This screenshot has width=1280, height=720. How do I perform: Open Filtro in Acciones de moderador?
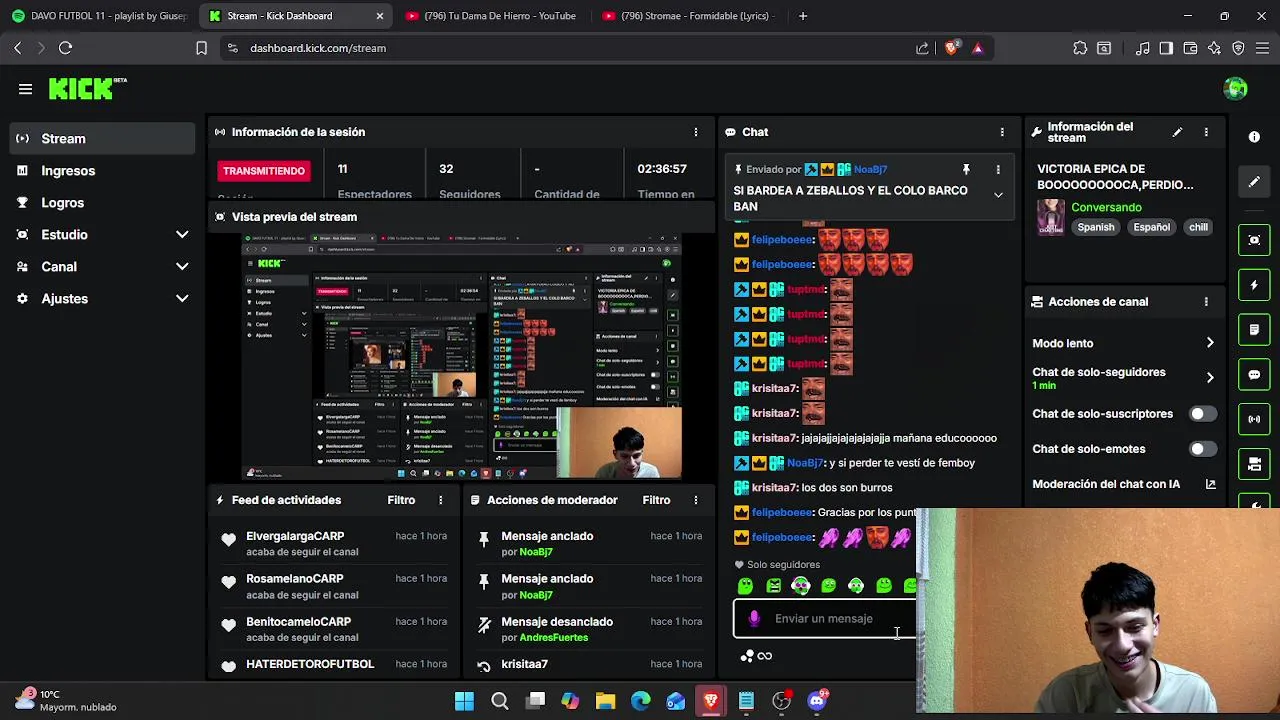click(x=656, y=500)
